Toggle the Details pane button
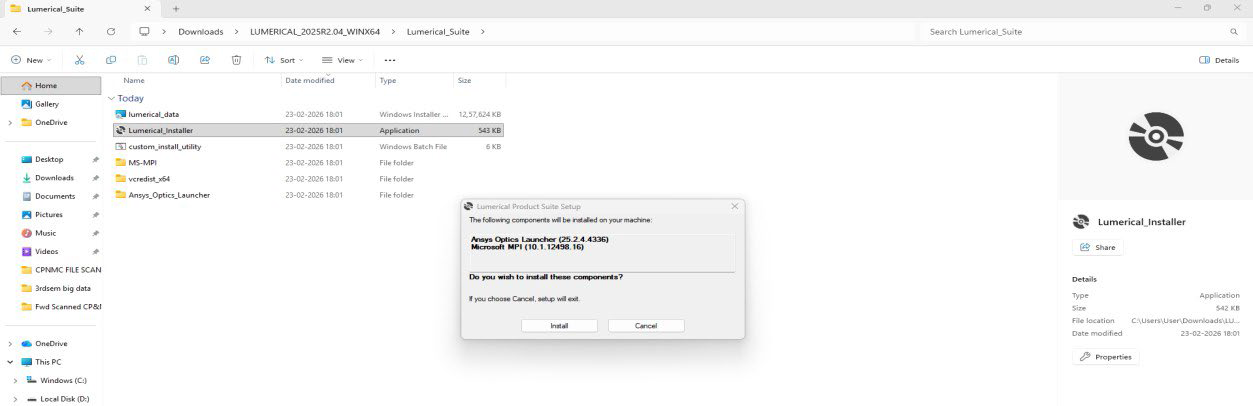 pyautogui.click(x=1219, y=60)
